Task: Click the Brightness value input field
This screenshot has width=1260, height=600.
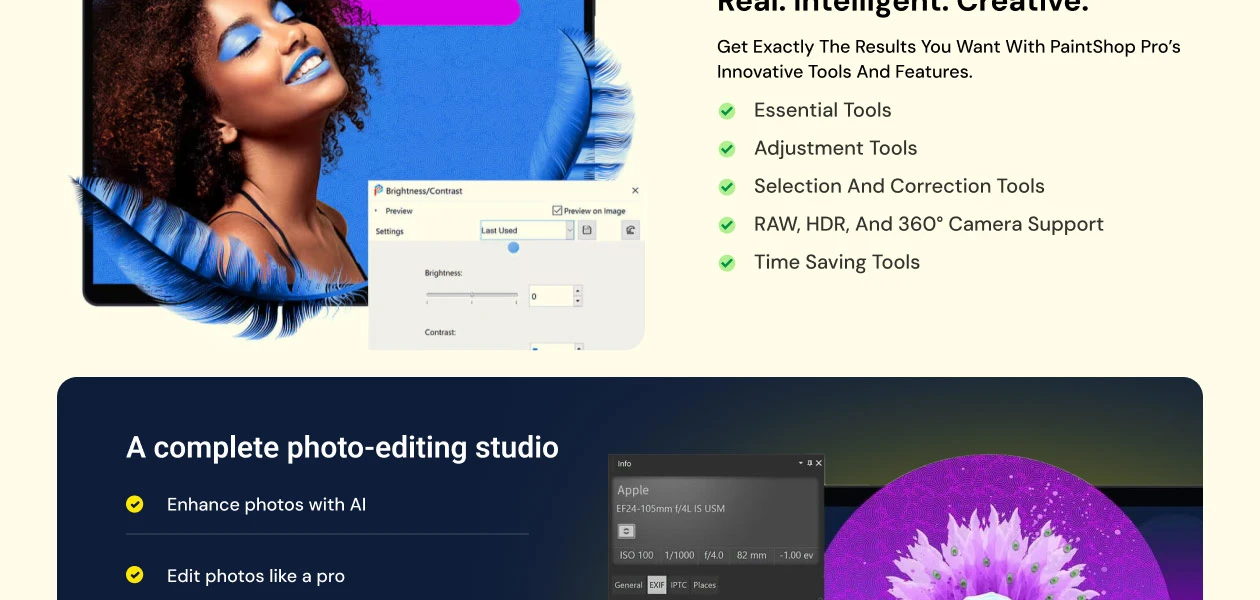Action: click(x=550, y=295)
